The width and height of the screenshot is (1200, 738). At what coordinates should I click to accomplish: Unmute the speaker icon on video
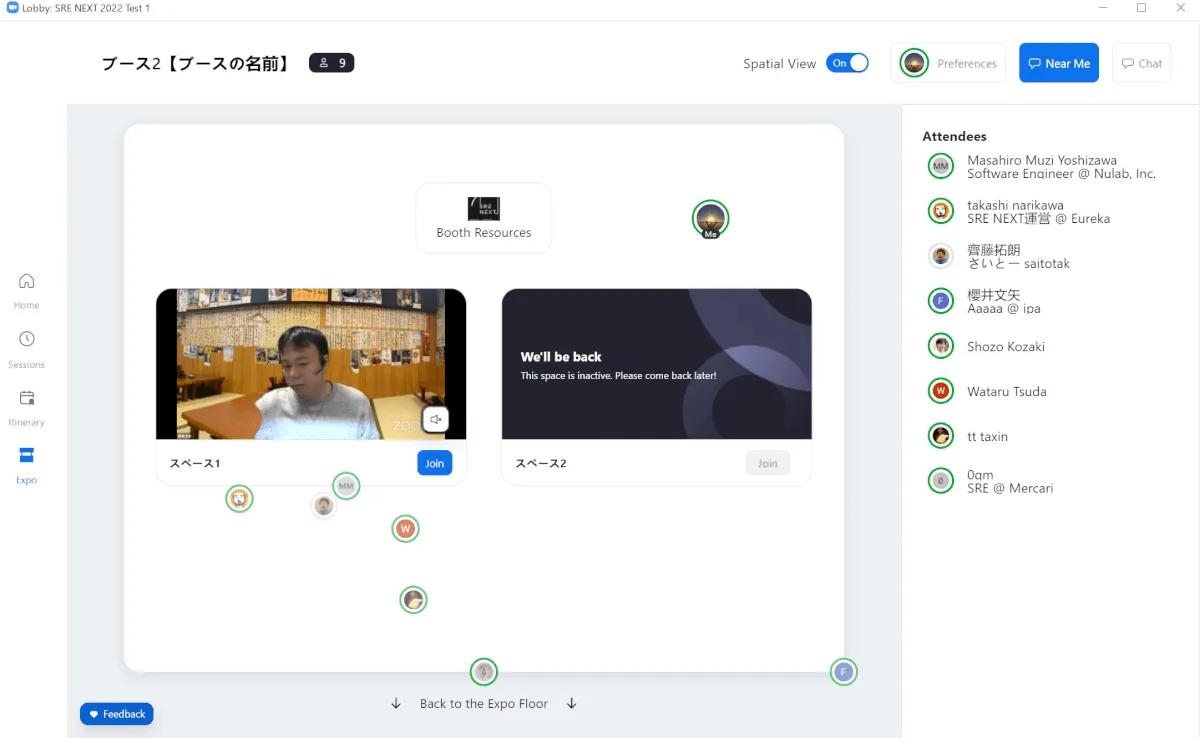[435, 420]
